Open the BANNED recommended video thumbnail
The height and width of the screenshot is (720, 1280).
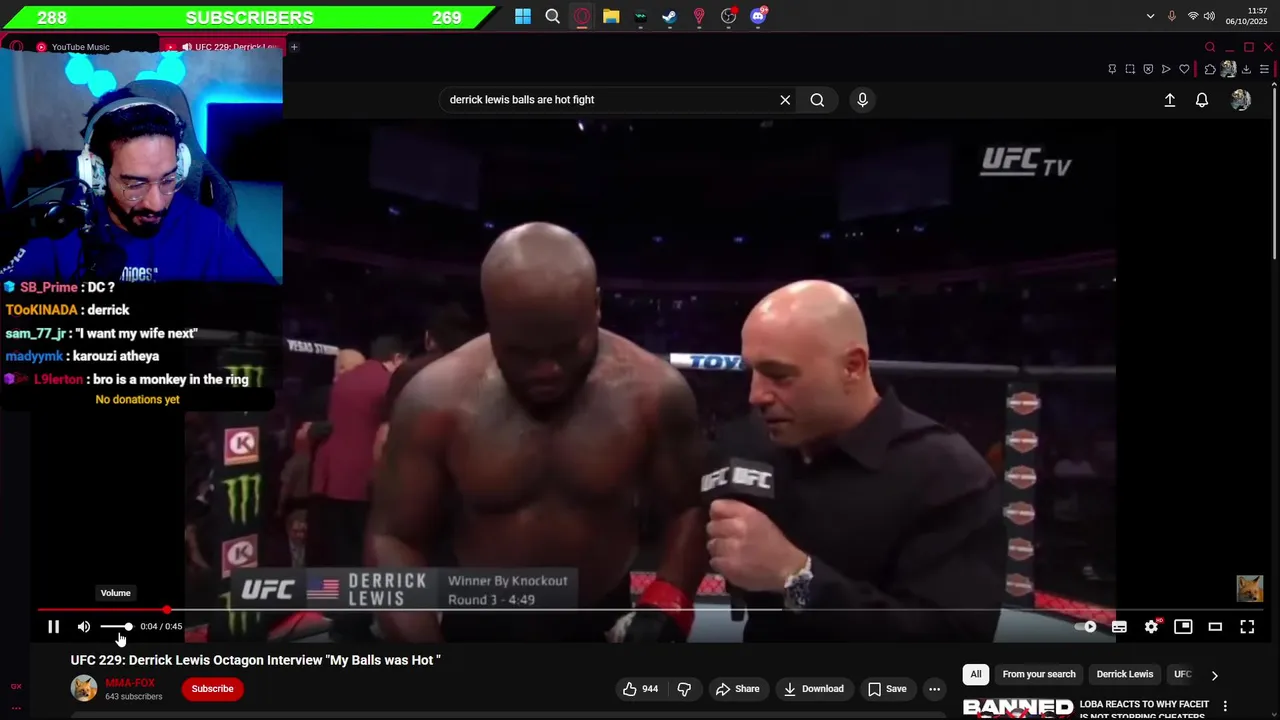[1018, 708]
